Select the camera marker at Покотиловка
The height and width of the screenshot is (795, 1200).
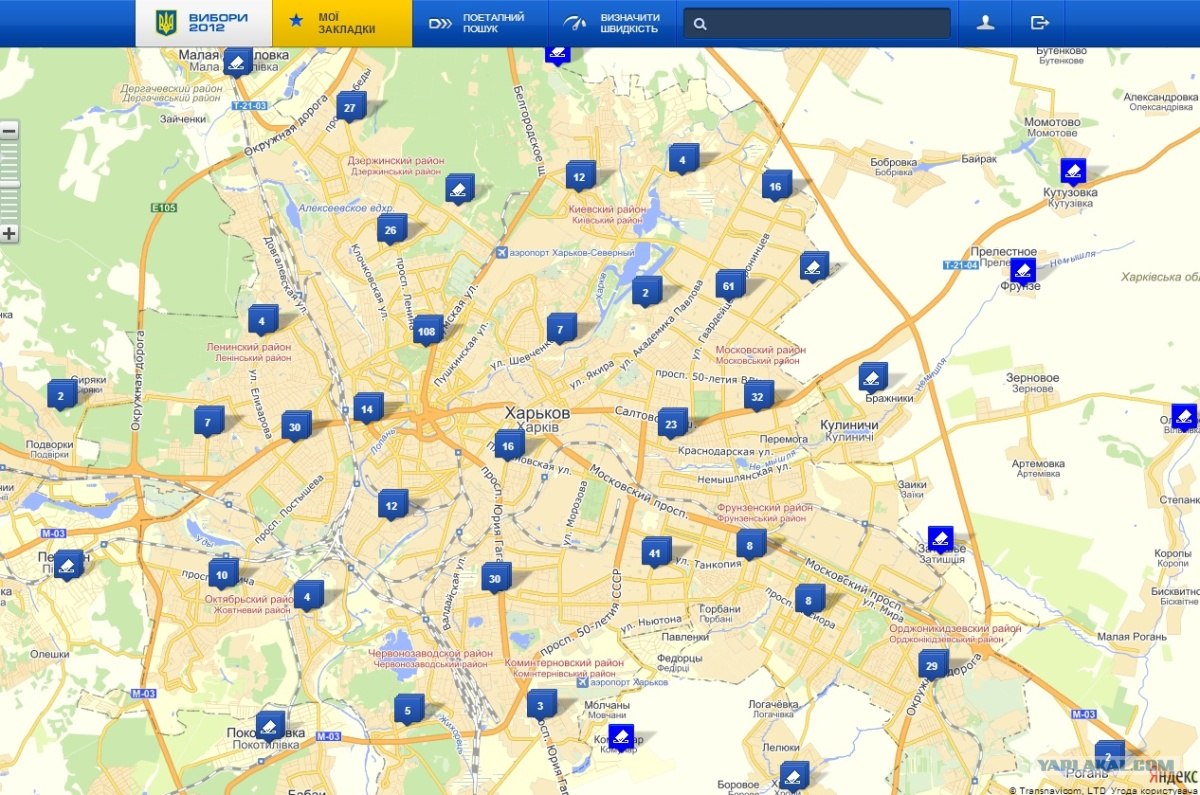click(x=269, y=725)
